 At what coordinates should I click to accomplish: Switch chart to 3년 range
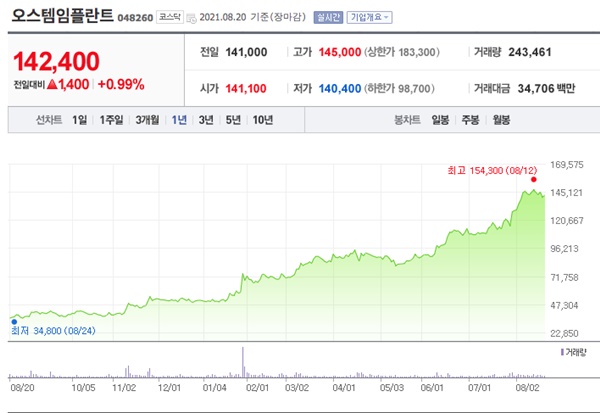[x=206, y=120]
